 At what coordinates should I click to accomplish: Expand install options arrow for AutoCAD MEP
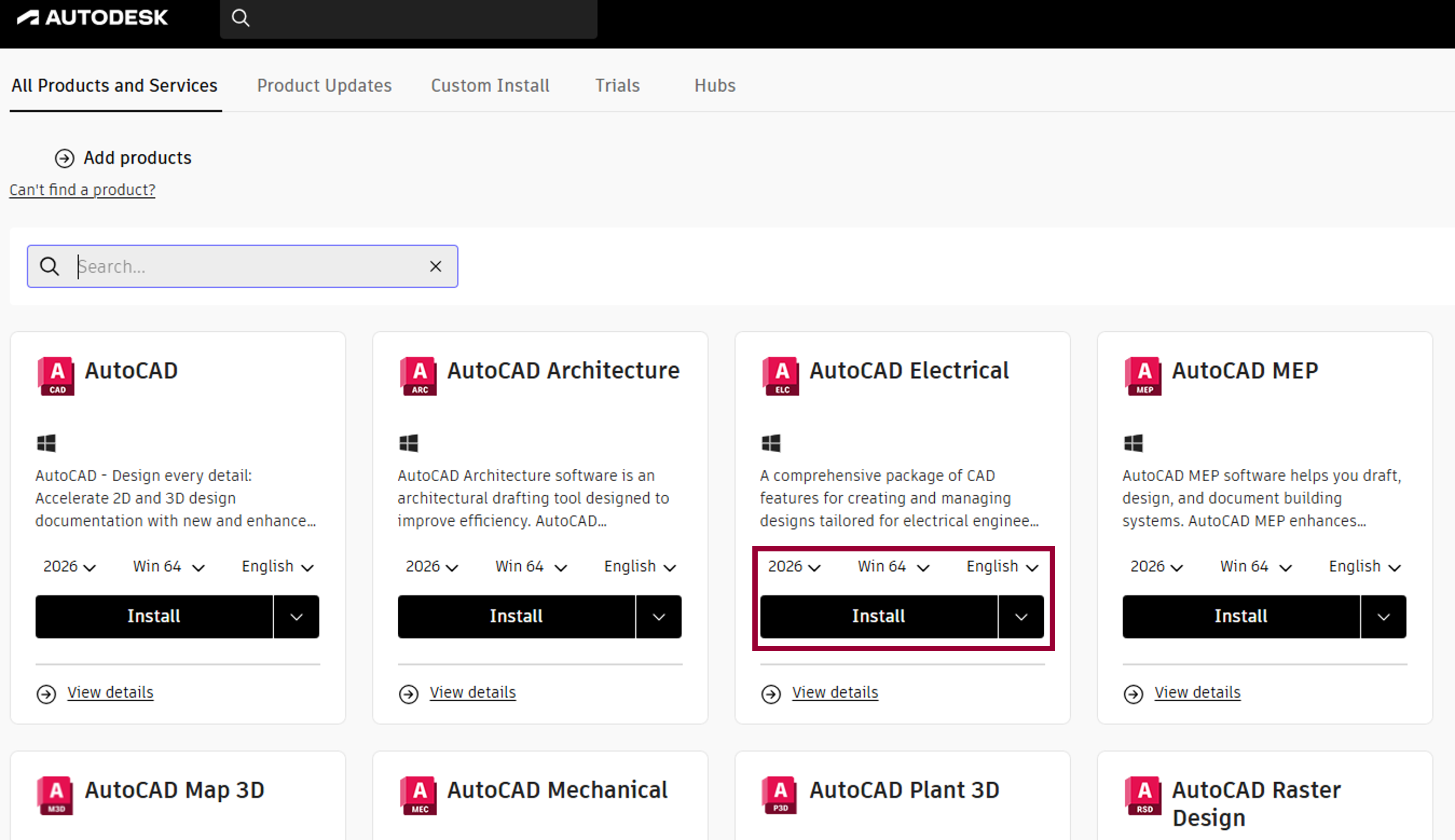pos(1384,617)
